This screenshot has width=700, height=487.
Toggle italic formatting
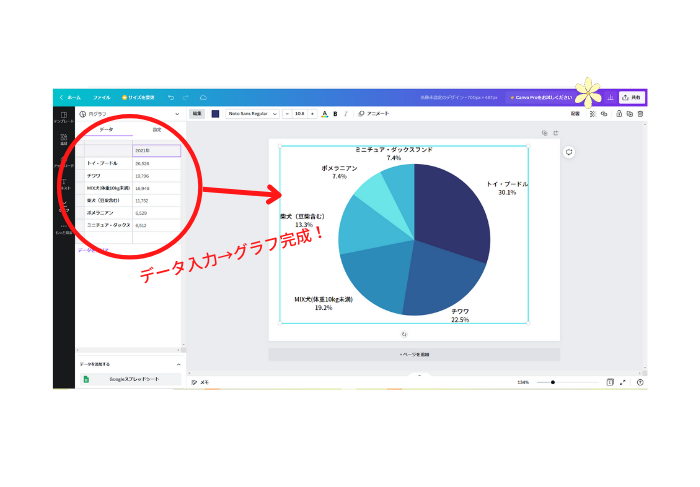pos(346,114)
